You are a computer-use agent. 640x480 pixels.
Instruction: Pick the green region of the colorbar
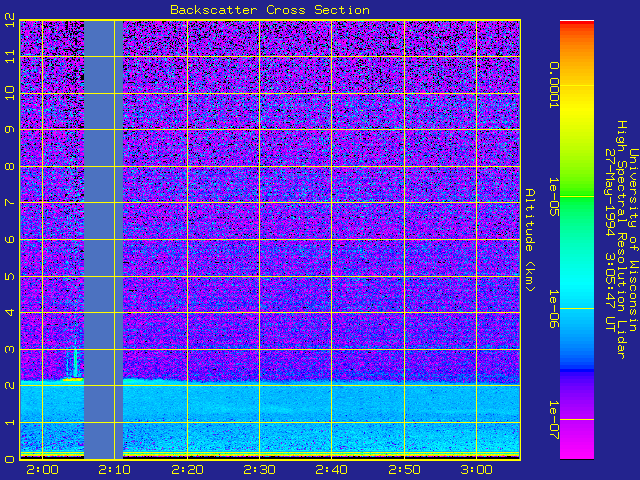(577, 196)
